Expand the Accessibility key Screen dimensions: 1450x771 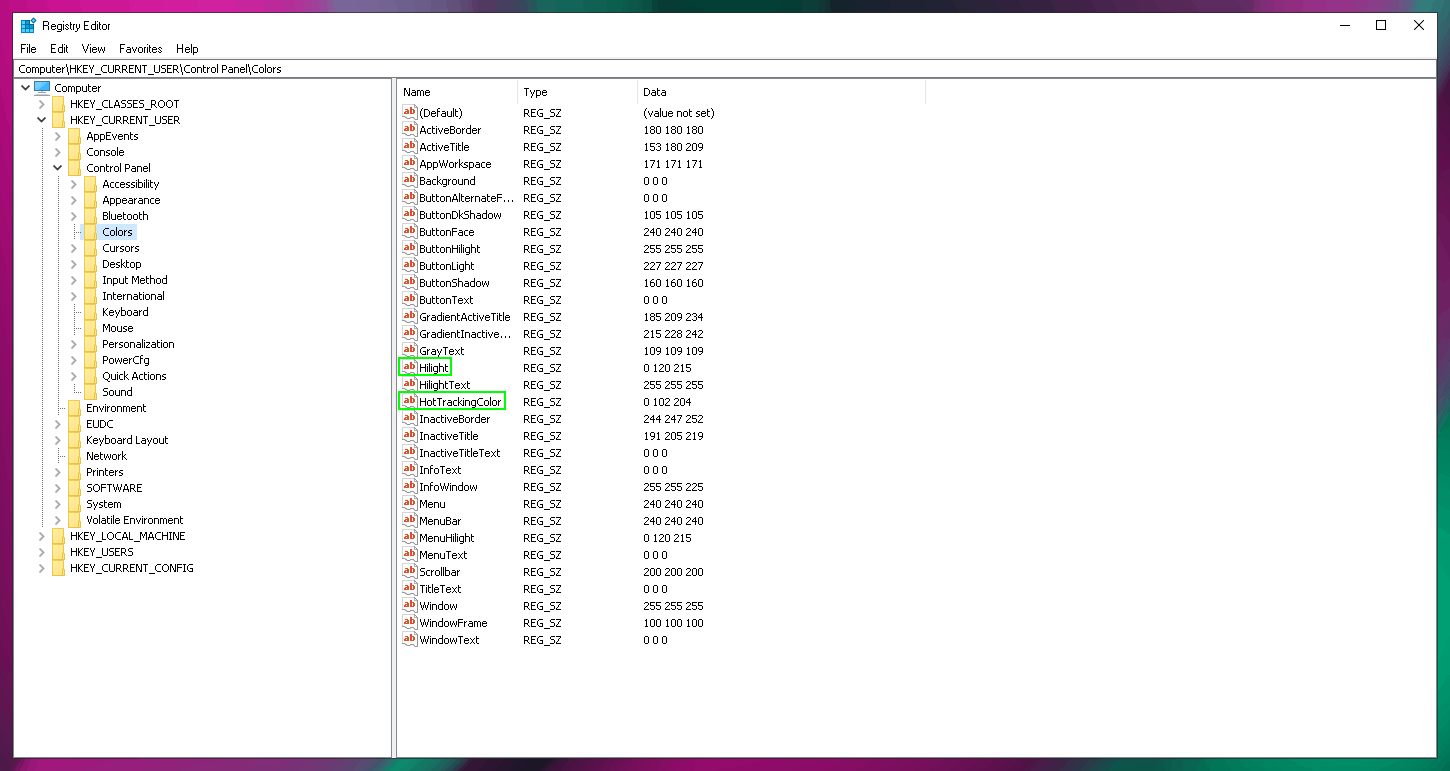click(x=74, y=184)
